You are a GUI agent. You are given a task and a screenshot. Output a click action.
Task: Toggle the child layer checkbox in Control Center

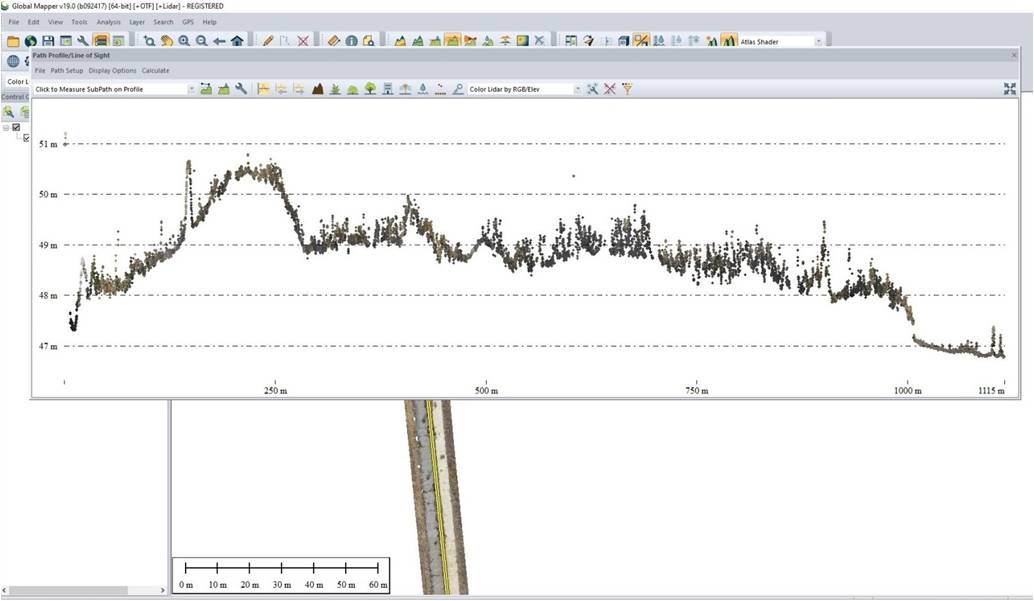pos(27,138)
